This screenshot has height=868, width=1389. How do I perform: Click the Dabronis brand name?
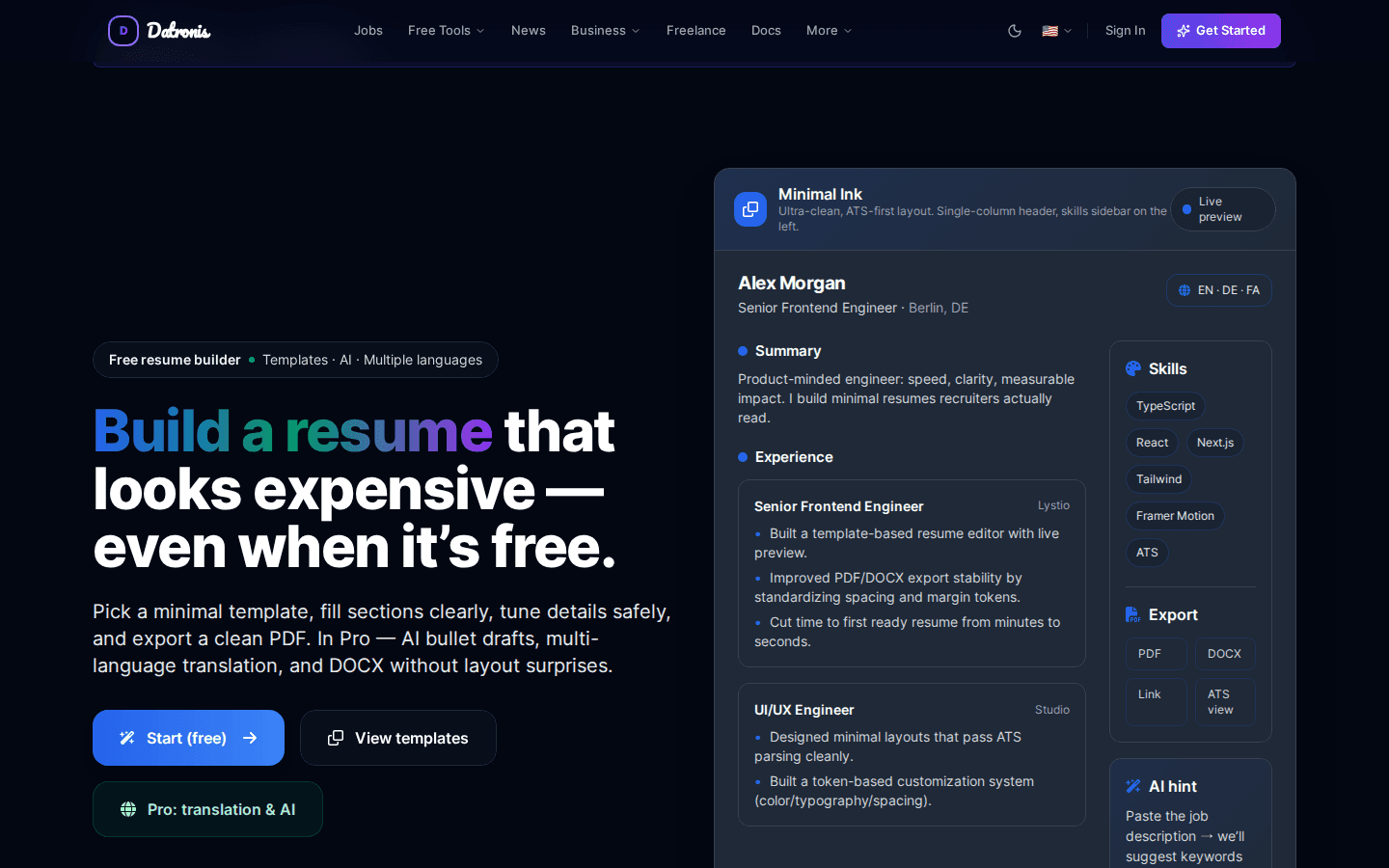(179, 31)
